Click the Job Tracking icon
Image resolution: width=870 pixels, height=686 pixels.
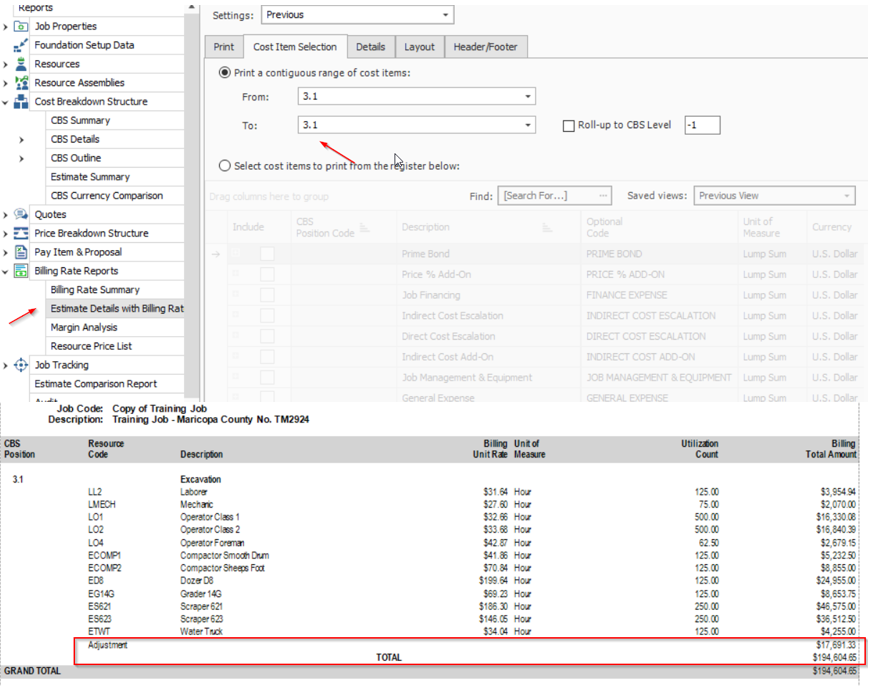pyautogui.click(x=21, y=364)
